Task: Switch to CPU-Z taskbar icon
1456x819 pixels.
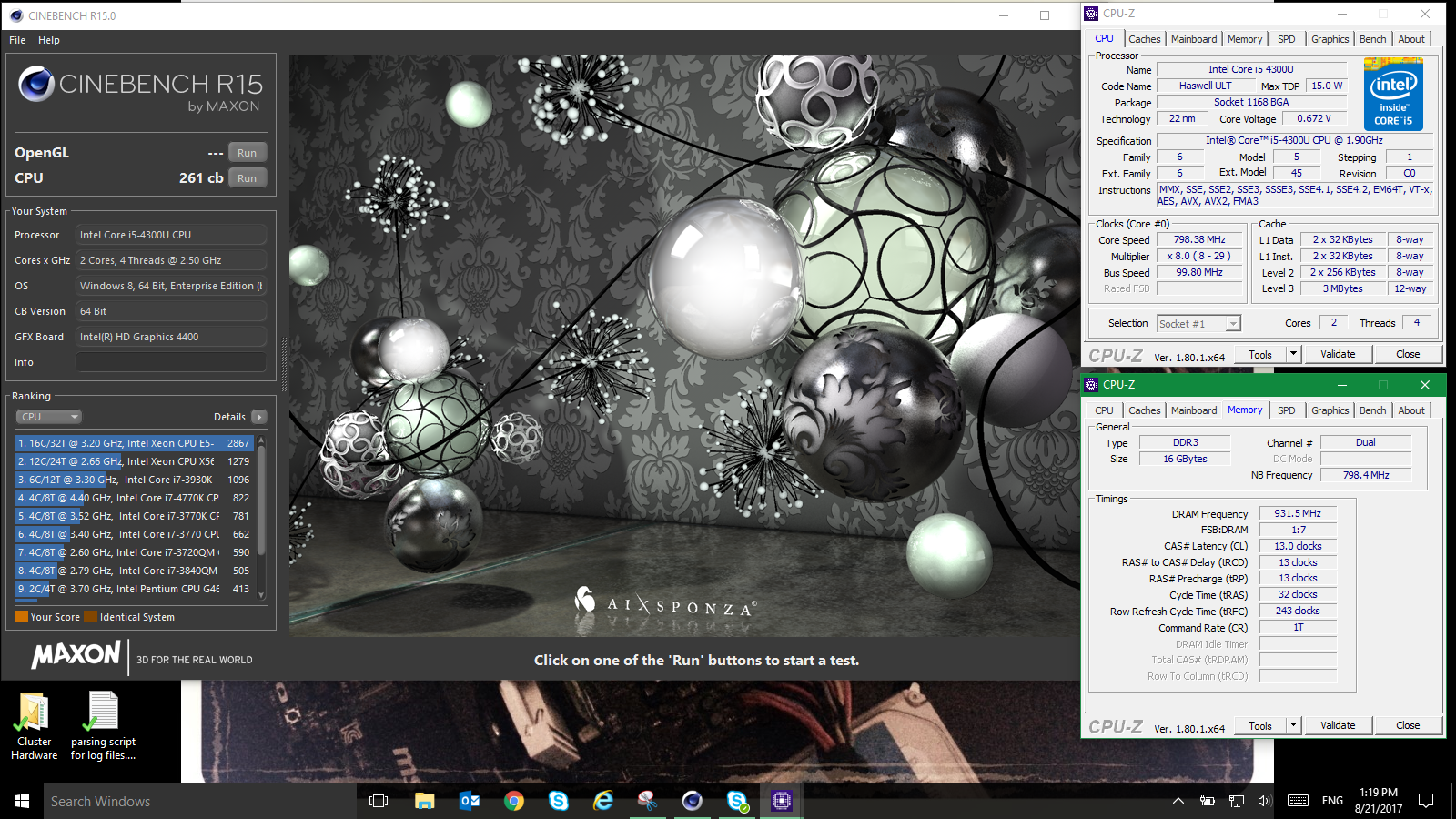Action: click(x=781, y=801)
